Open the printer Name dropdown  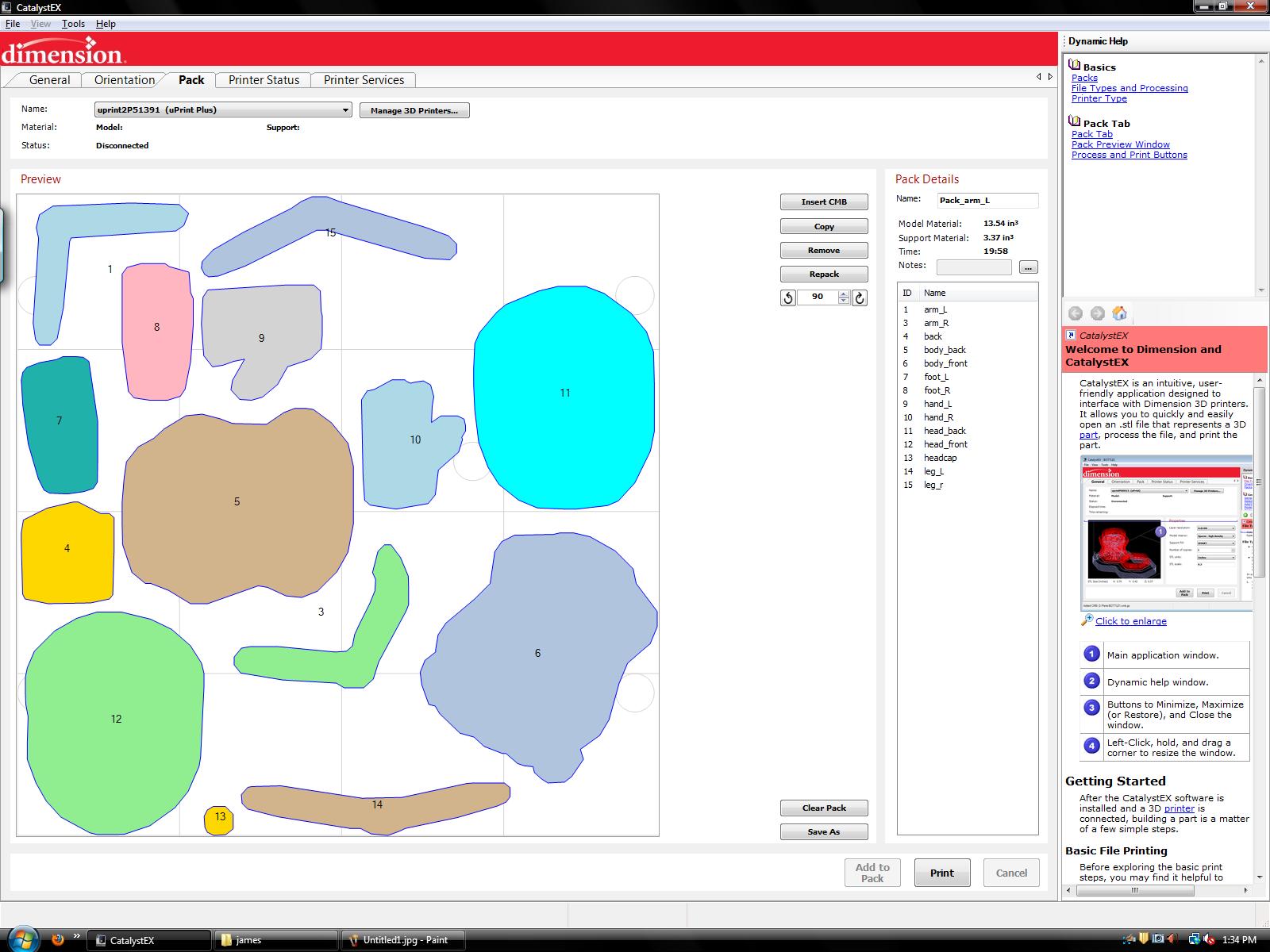coord(223,110)
